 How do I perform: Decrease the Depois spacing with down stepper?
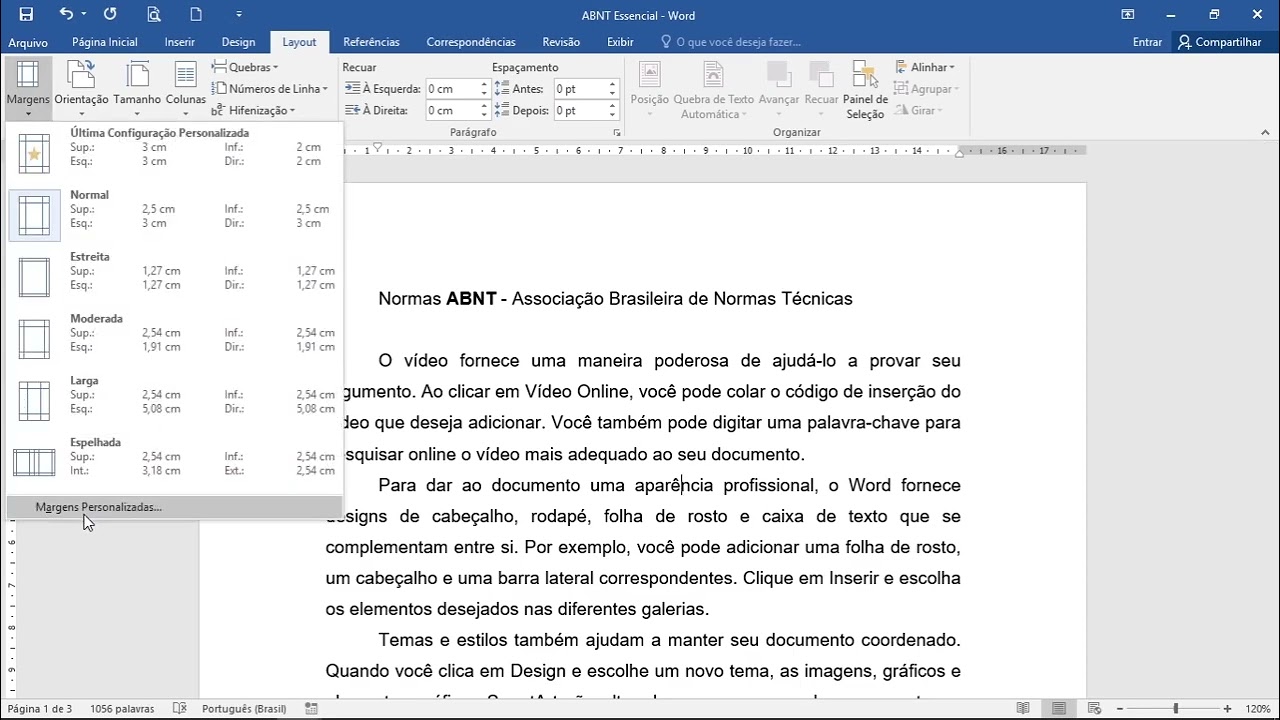[612, 115]
